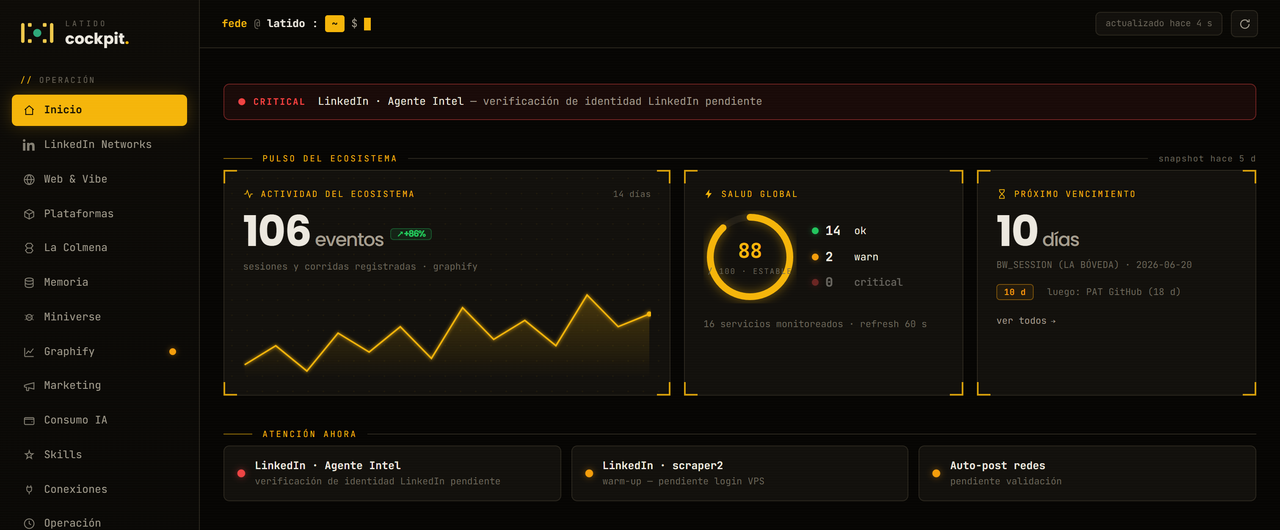Screen dimensions: 1280x530
Task: Click the La Colmena sidebar icon
Action: (x=29, y=248)
